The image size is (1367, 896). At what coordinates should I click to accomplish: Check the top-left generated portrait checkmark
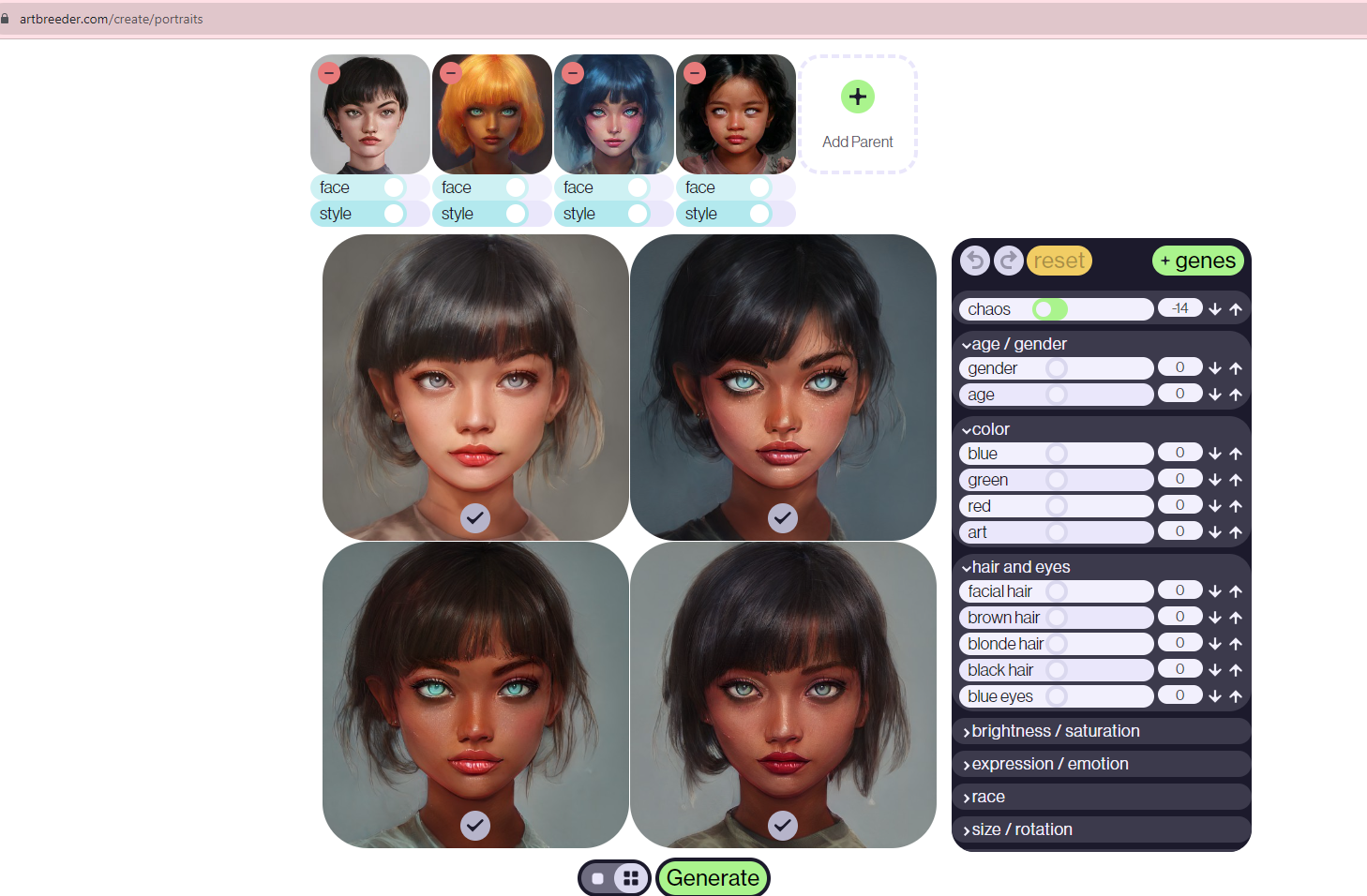475,517
